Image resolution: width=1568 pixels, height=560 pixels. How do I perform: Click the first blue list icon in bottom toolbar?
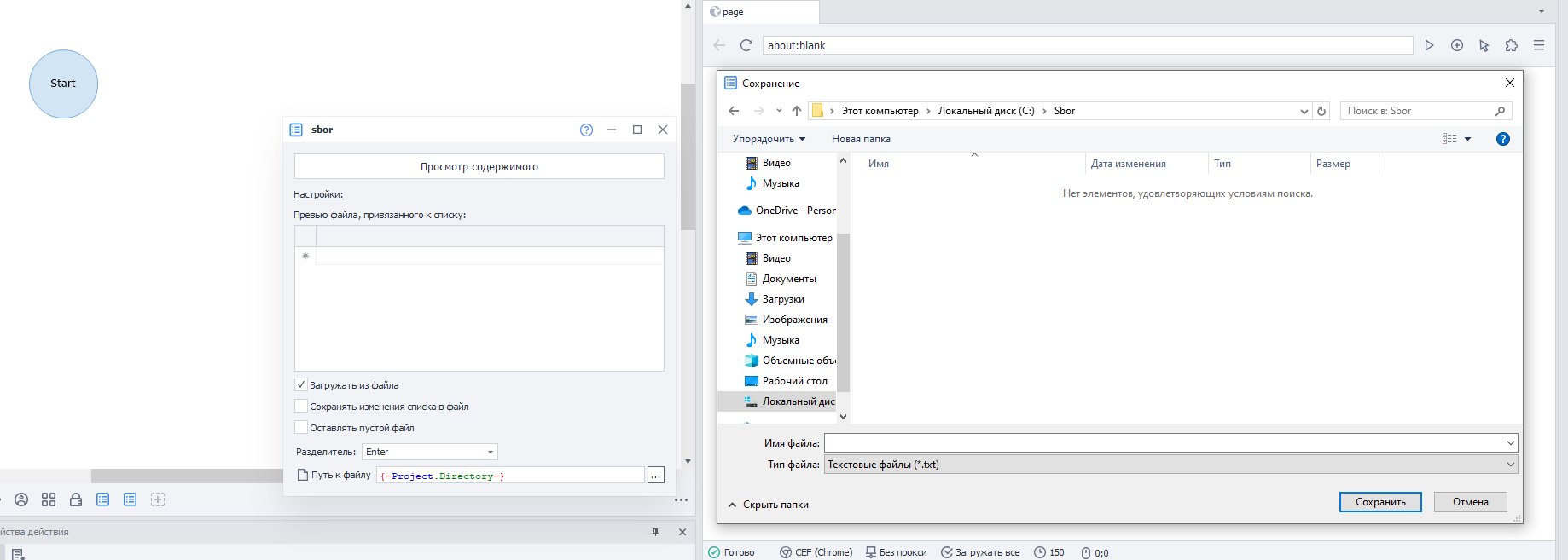[x=102, y=499]
